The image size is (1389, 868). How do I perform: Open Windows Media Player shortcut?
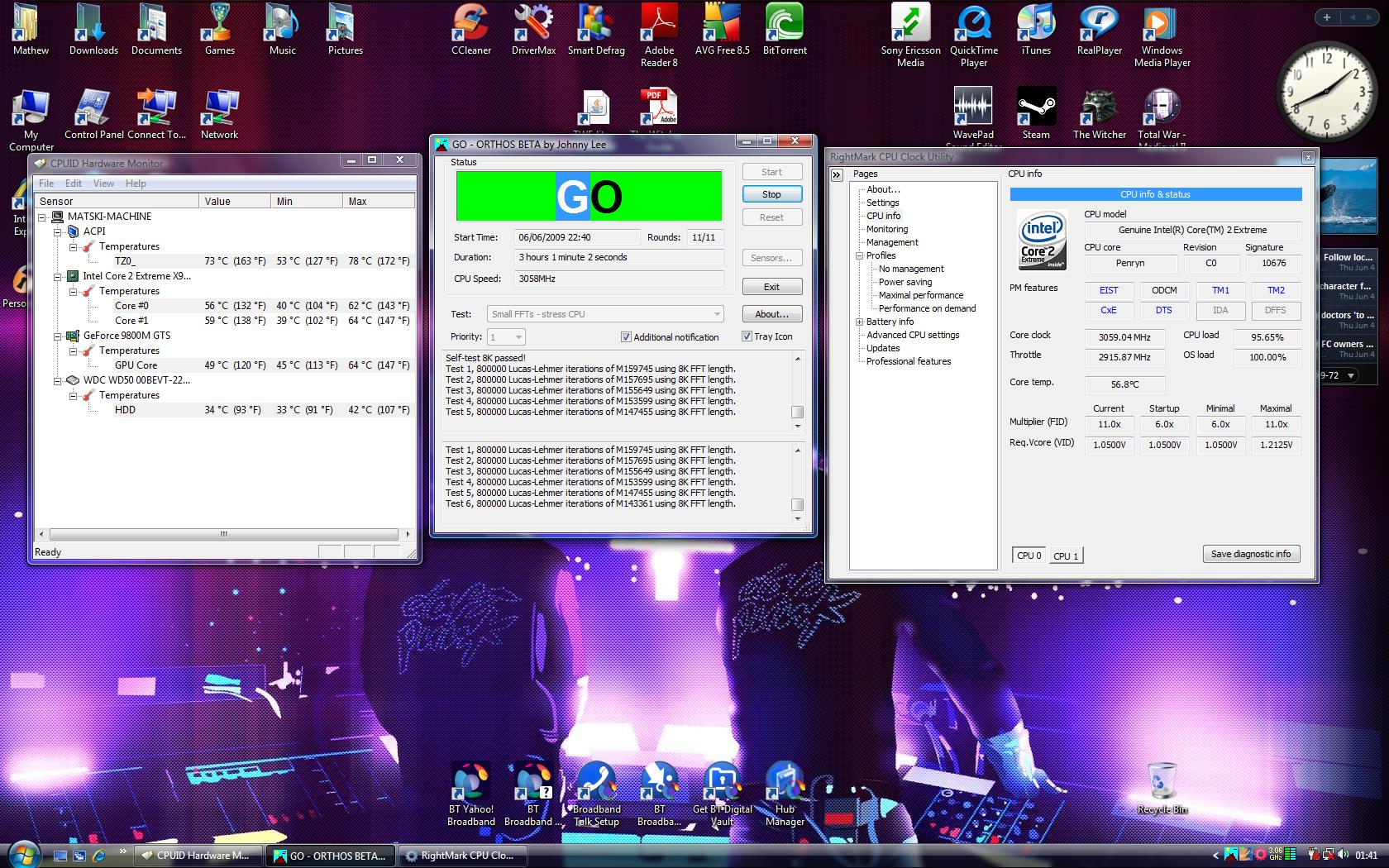coord(1162,35)
